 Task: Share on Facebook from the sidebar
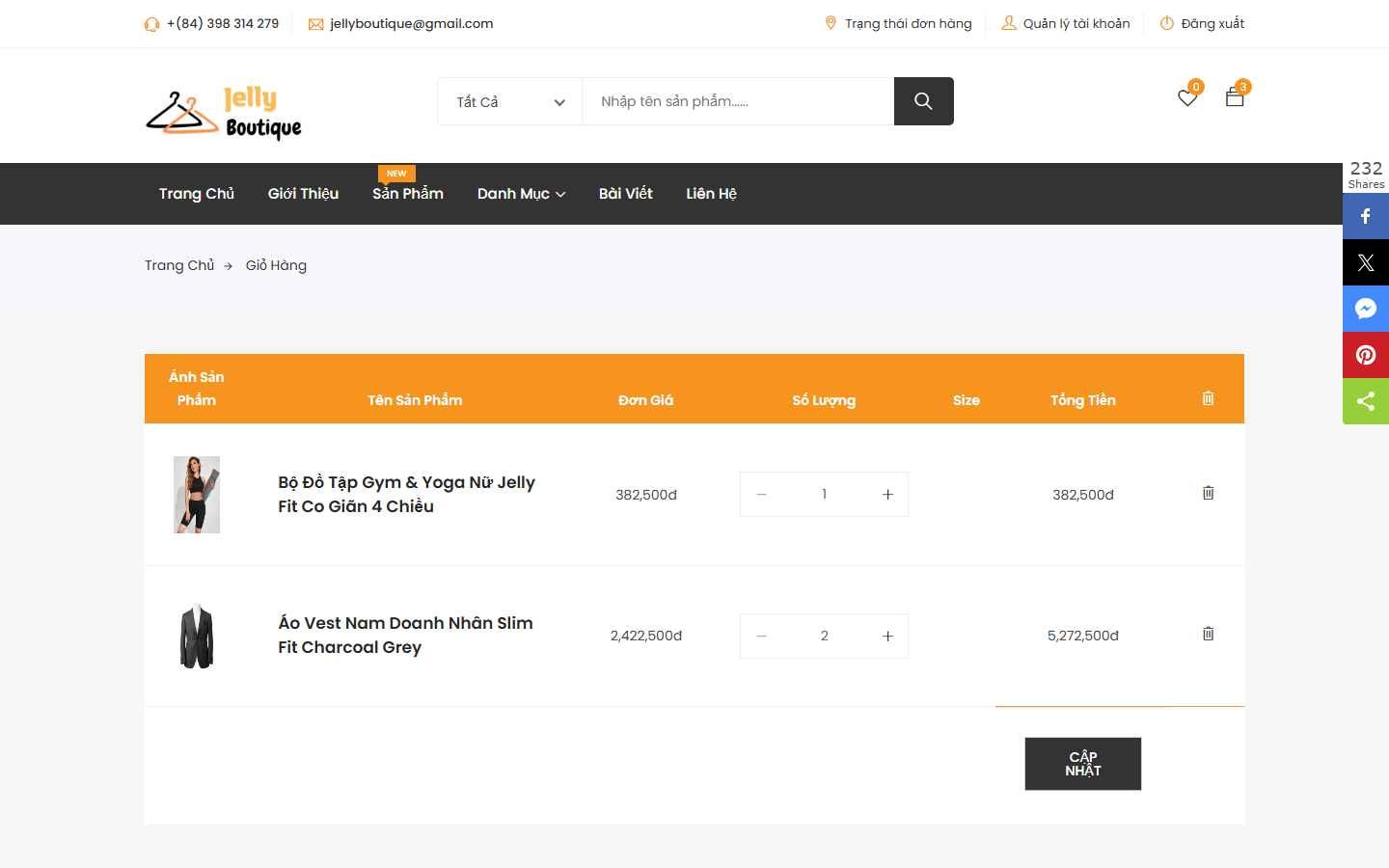click(1366, 216)
